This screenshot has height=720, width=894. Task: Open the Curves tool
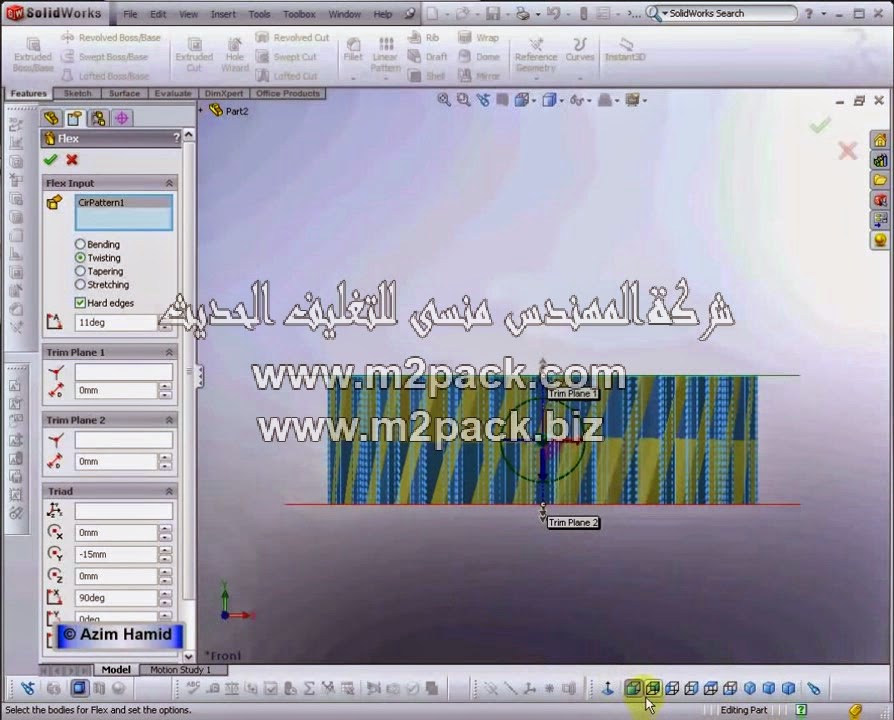[x=580, y=50]
